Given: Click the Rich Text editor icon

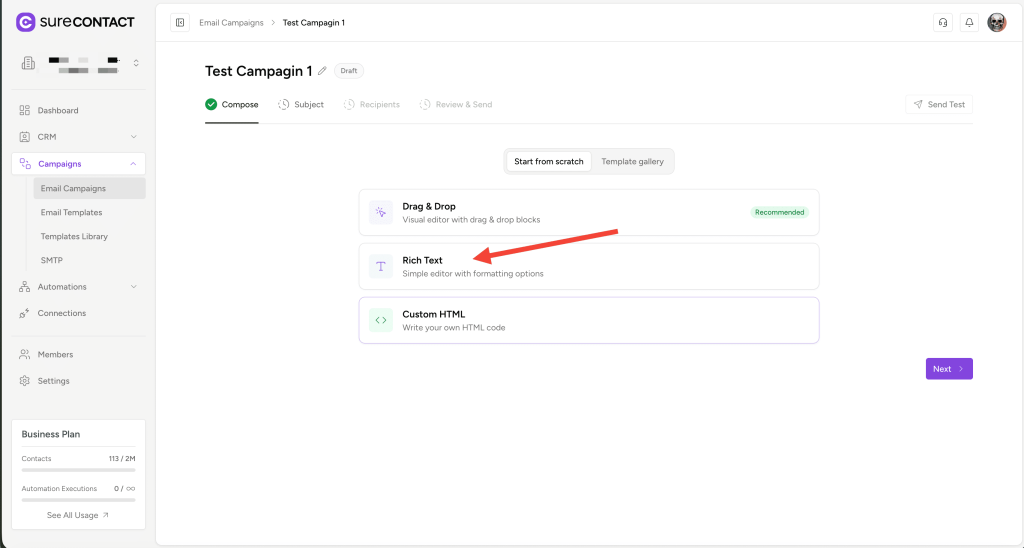Looking at the screenshot, I should [381, 266].
